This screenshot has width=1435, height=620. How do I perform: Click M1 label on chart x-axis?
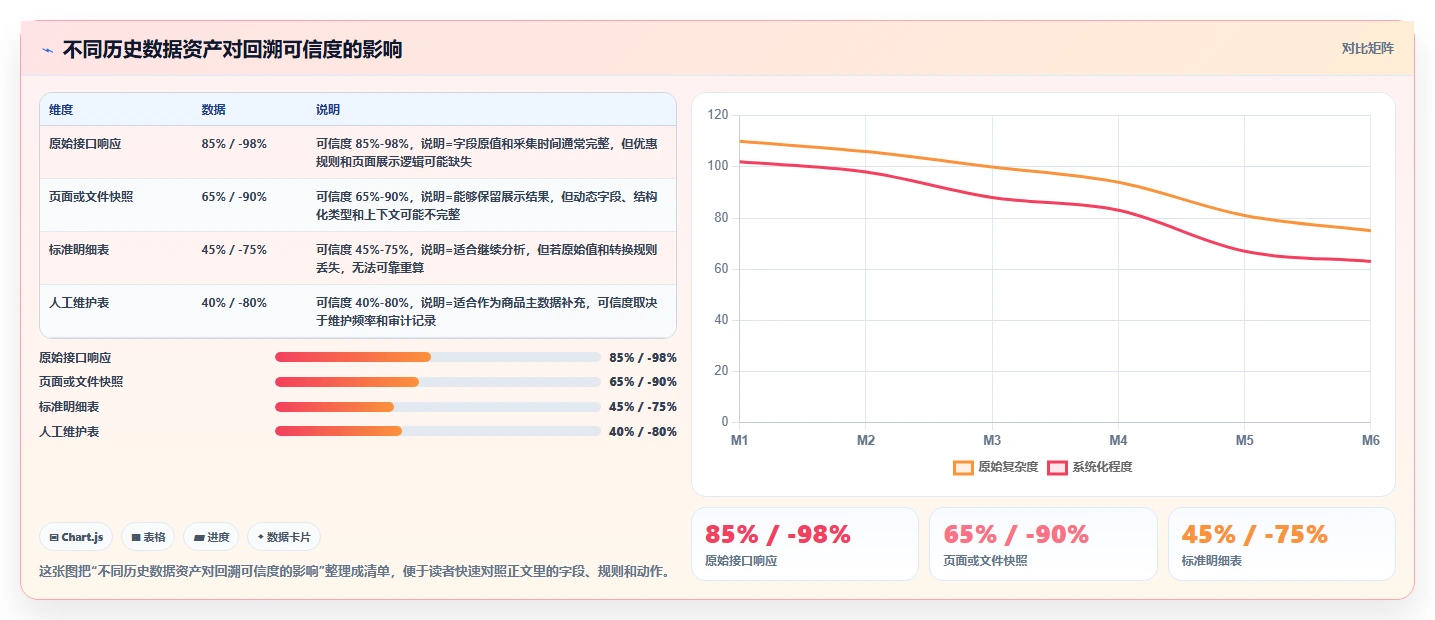click(740, 441)
